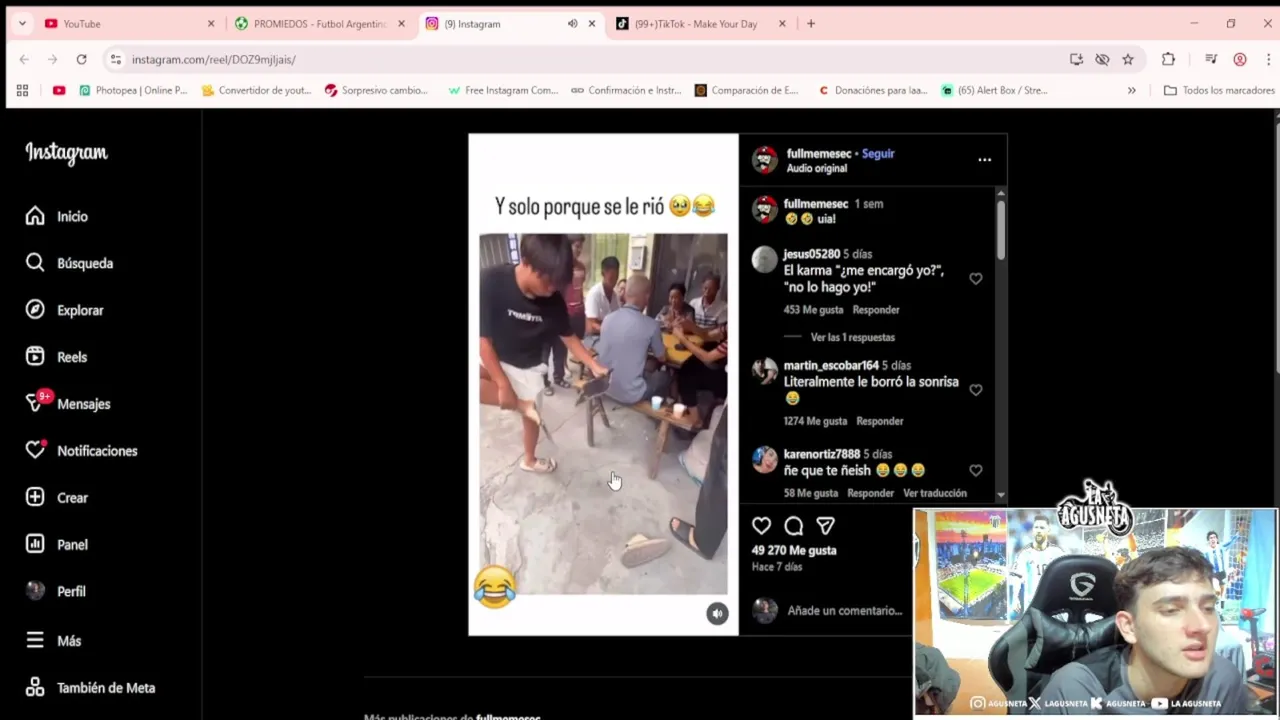Like jesus05280's comment

975,279
